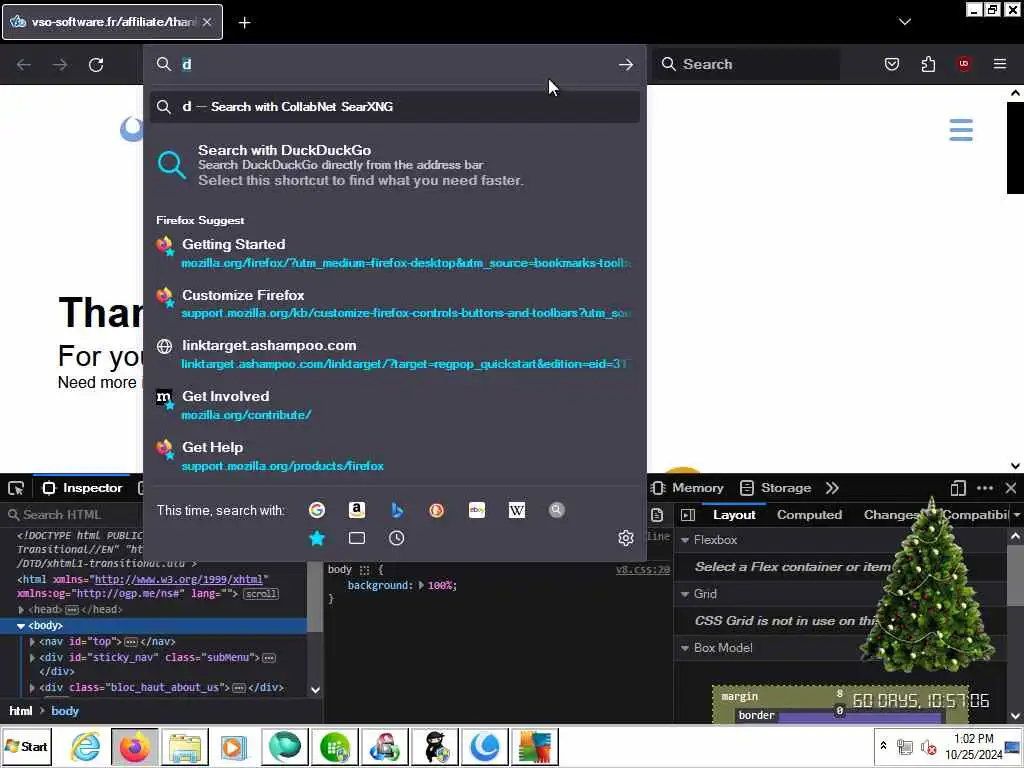
Task: Click the Go arrow in the address bar
Action: (x=626, y=65)
